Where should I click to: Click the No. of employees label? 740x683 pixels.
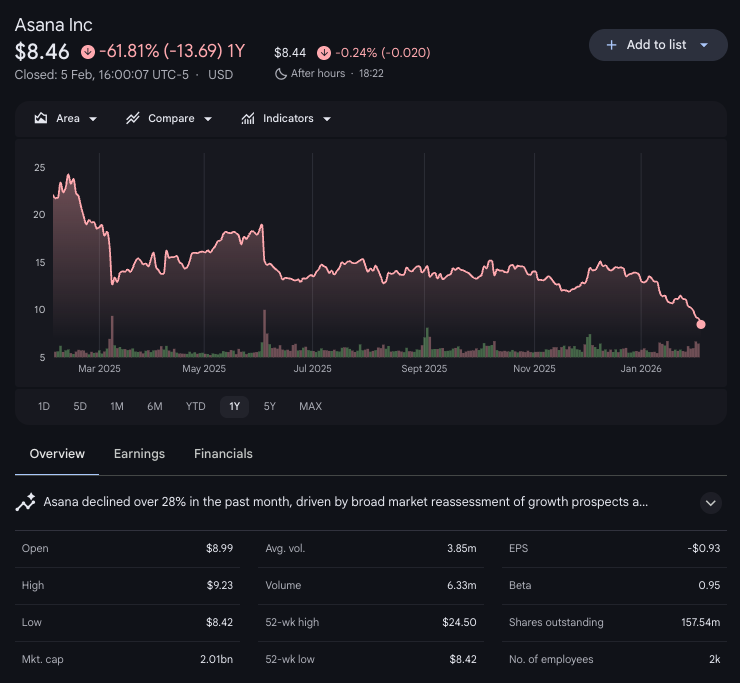551,659
